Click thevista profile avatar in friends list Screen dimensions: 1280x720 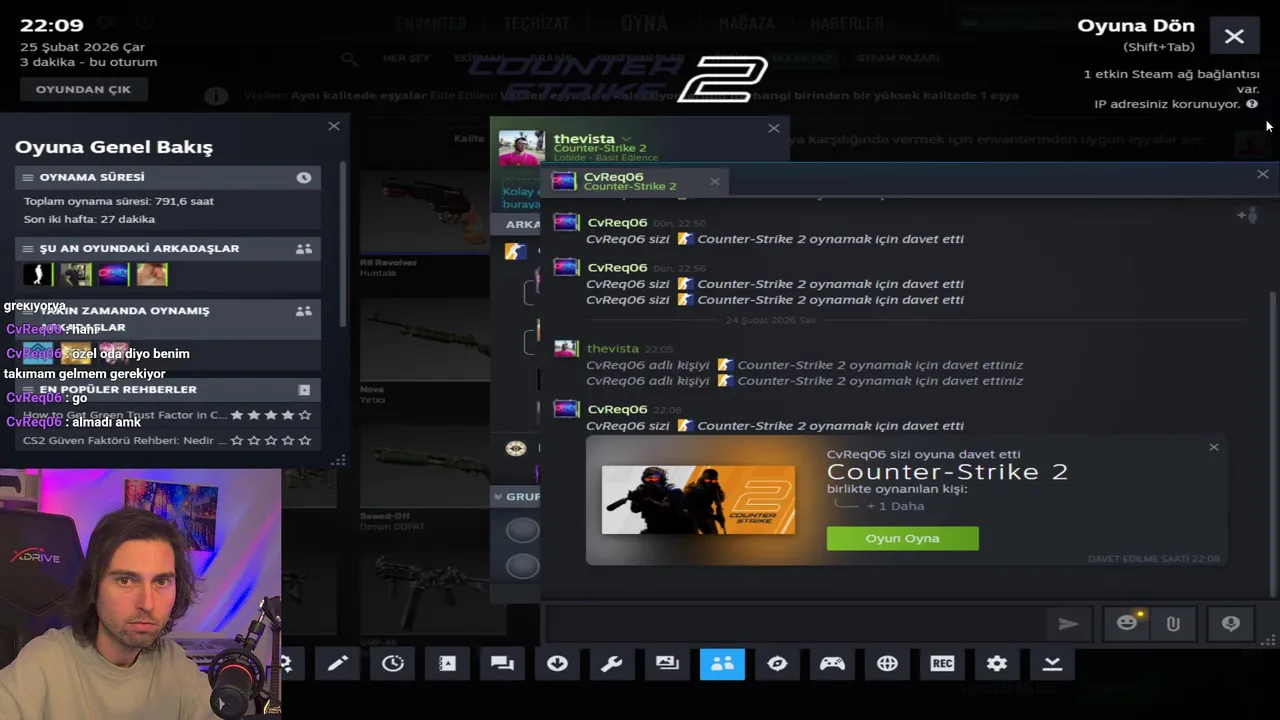click(522, 148)
